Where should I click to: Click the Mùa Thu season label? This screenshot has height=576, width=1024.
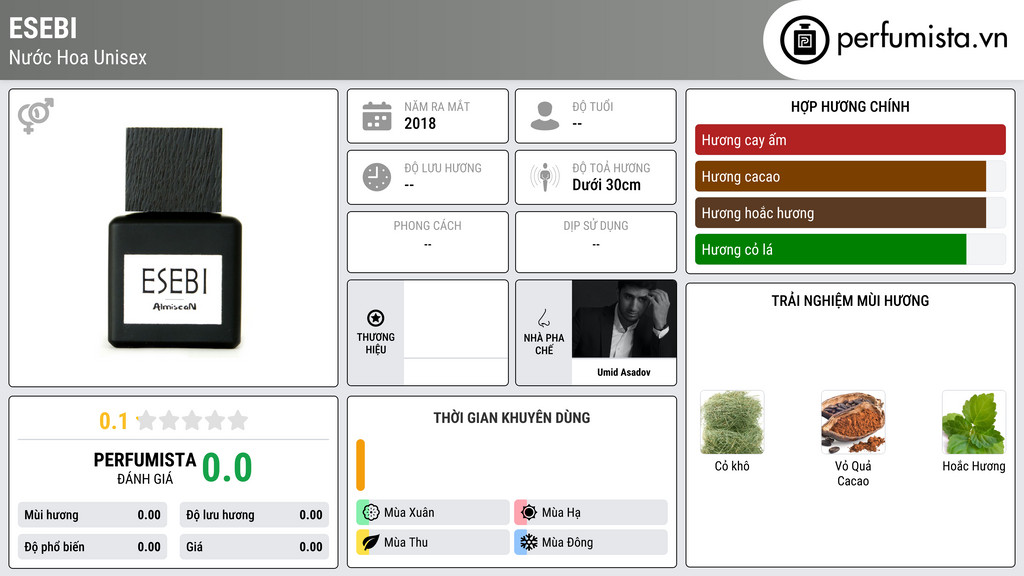[x=406, y=542]
